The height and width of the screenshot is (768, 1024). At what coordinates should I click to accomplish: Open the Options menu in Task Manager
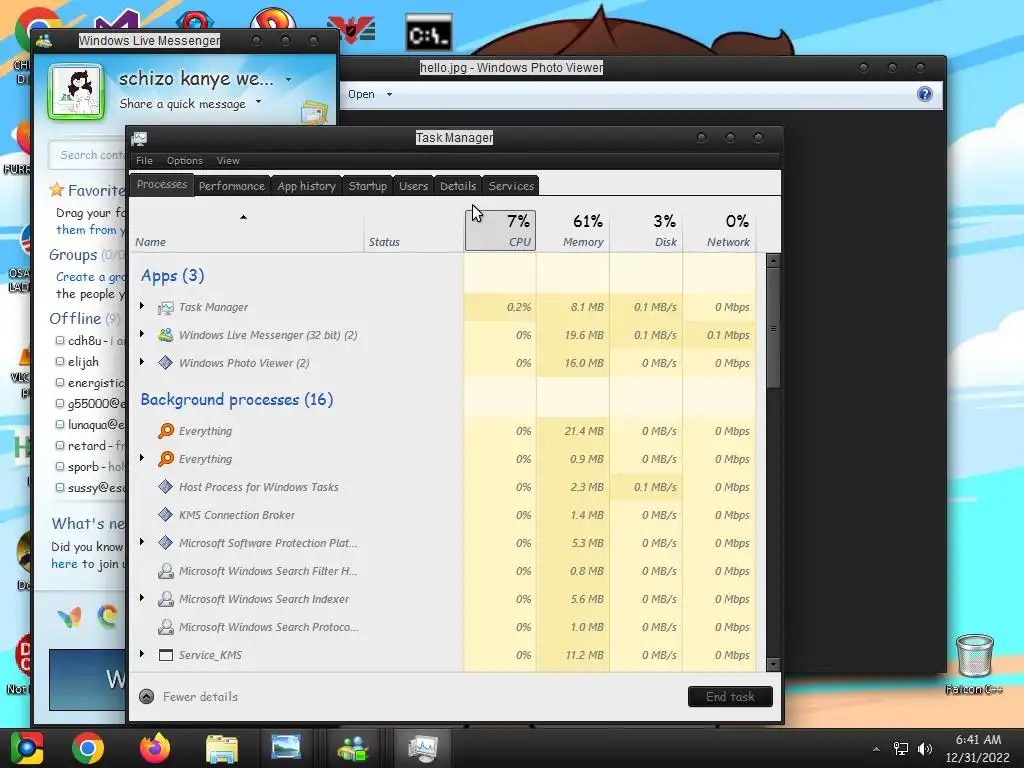tap(185, 161)
